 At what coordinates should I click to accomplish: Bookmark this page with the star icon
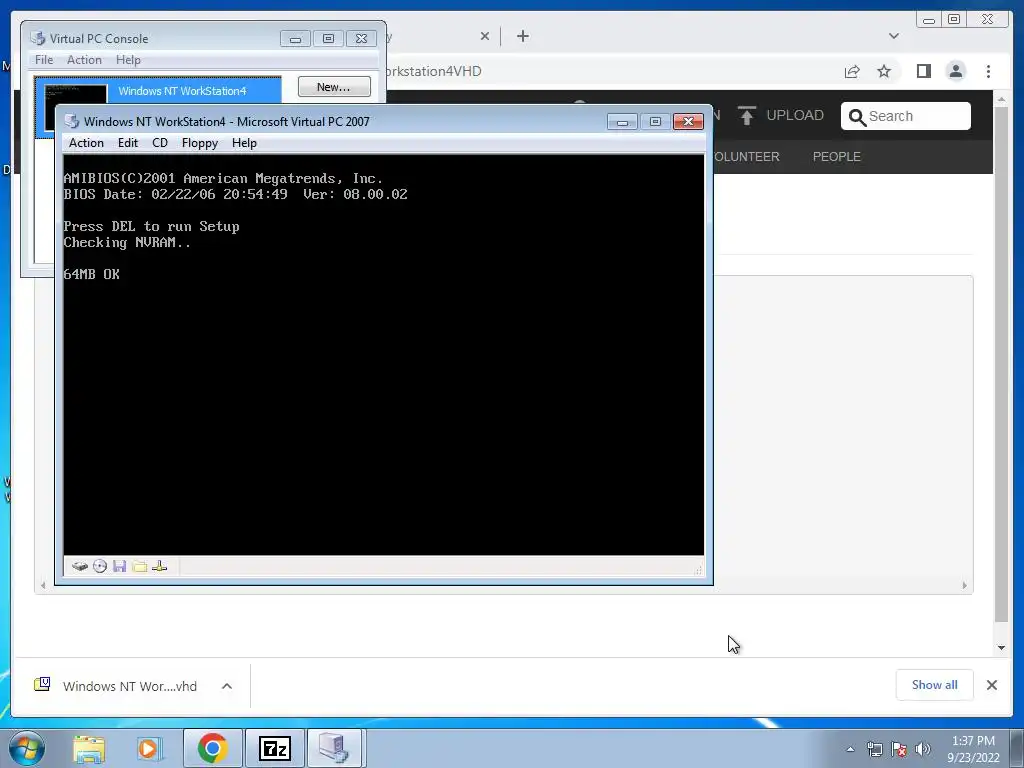coord(884,71)
